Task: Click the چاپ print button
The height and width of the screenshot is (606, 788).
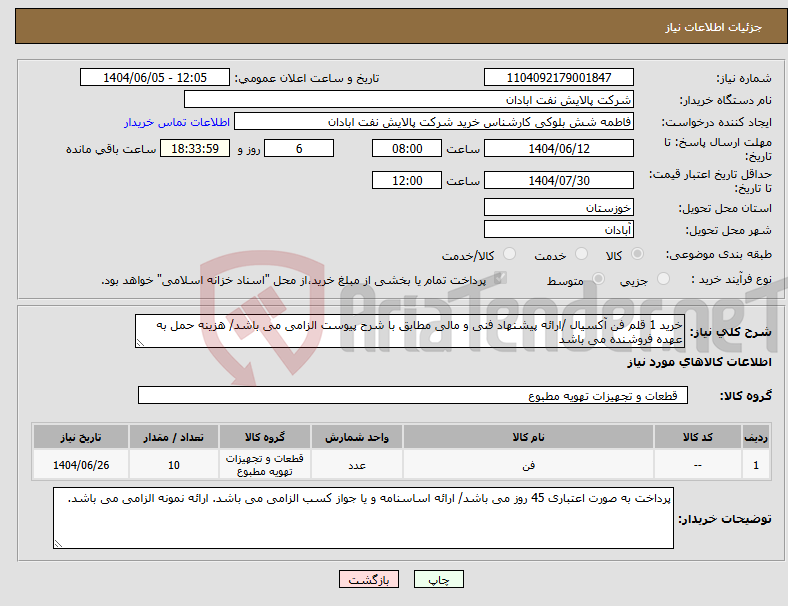Action: [439, 579]
